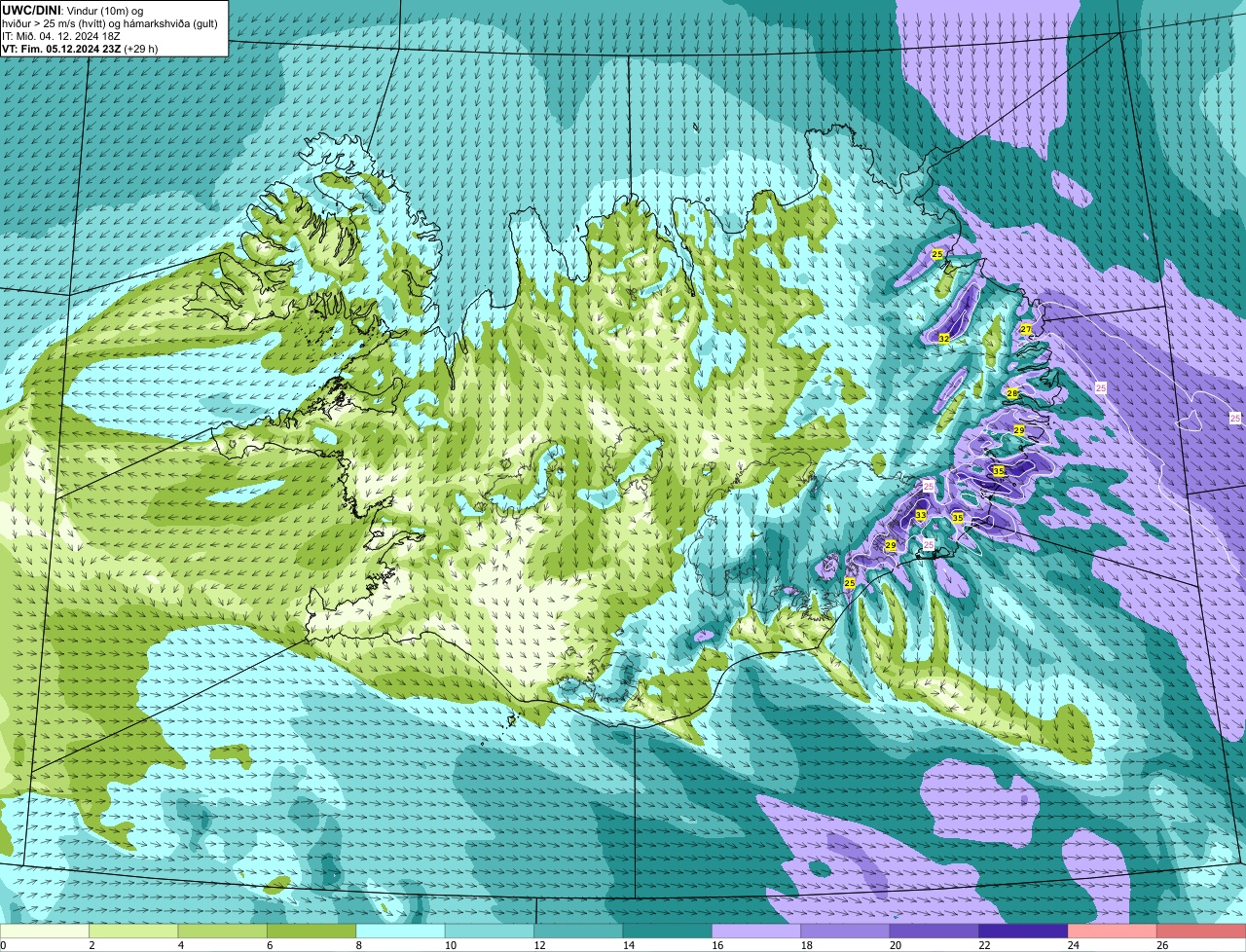Image resolution: width=1246 pixels, height=952 pixels.
Task: Click the yellow max gust label 27
Action: pyautogui.click(x=1025, y=329)
